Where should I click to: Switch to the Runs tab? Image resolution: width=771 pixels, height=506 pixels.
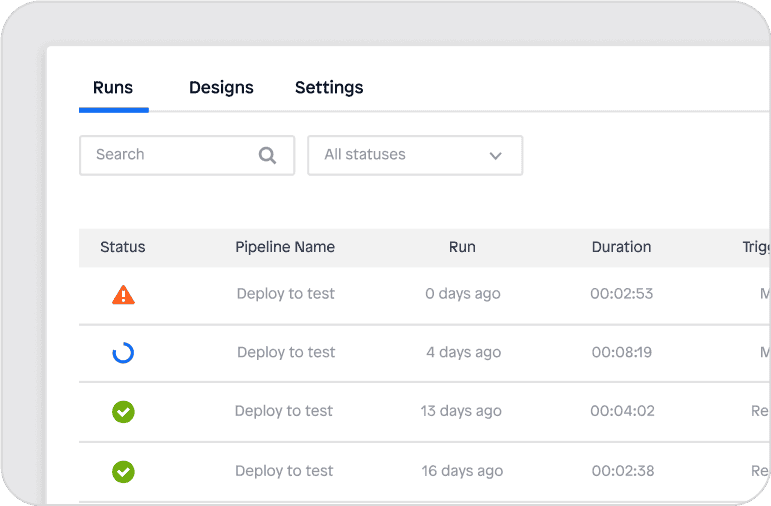click(113, 88)
